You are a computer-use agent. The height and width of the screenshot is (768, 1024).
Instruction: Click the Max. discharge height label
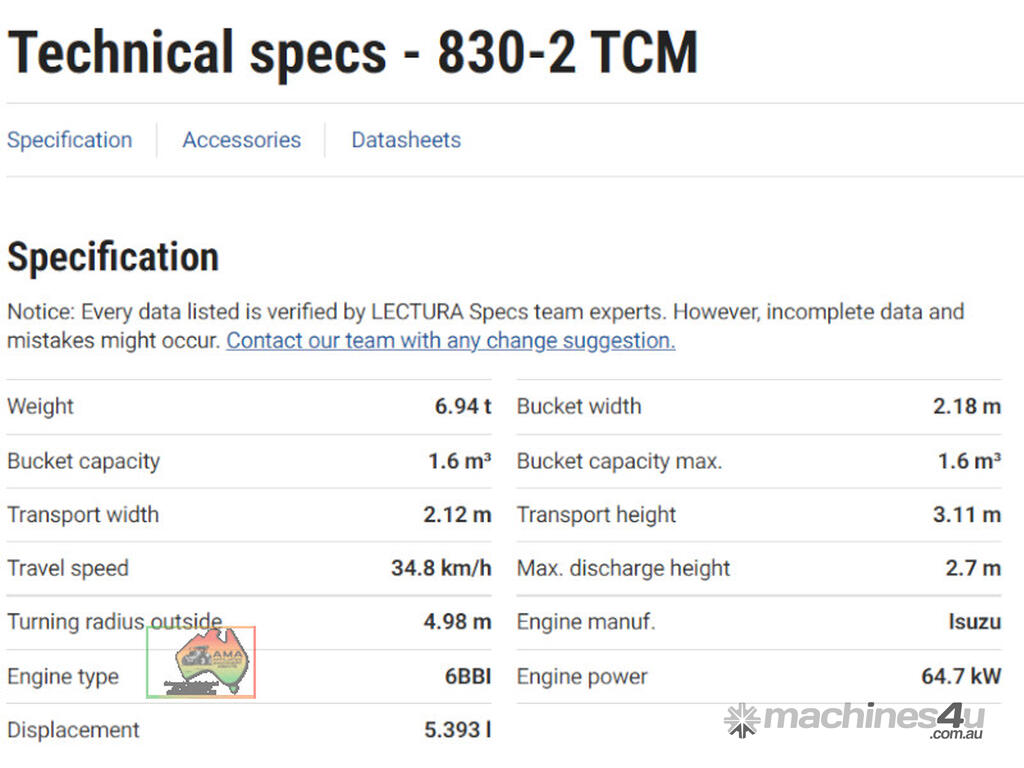tap(623, 569)
